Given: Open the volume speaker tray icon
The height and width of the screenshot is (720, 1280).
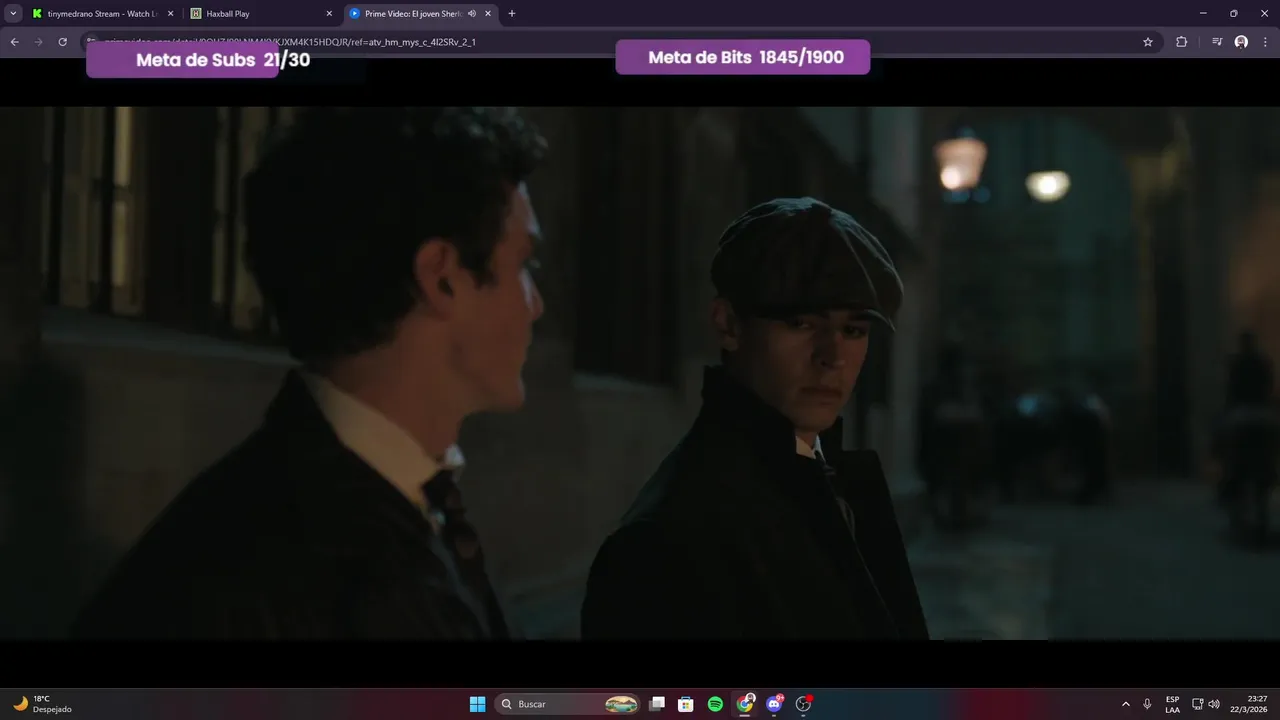Looking at the screenshot, I should pyautogui.click(x=1214, y=704).
